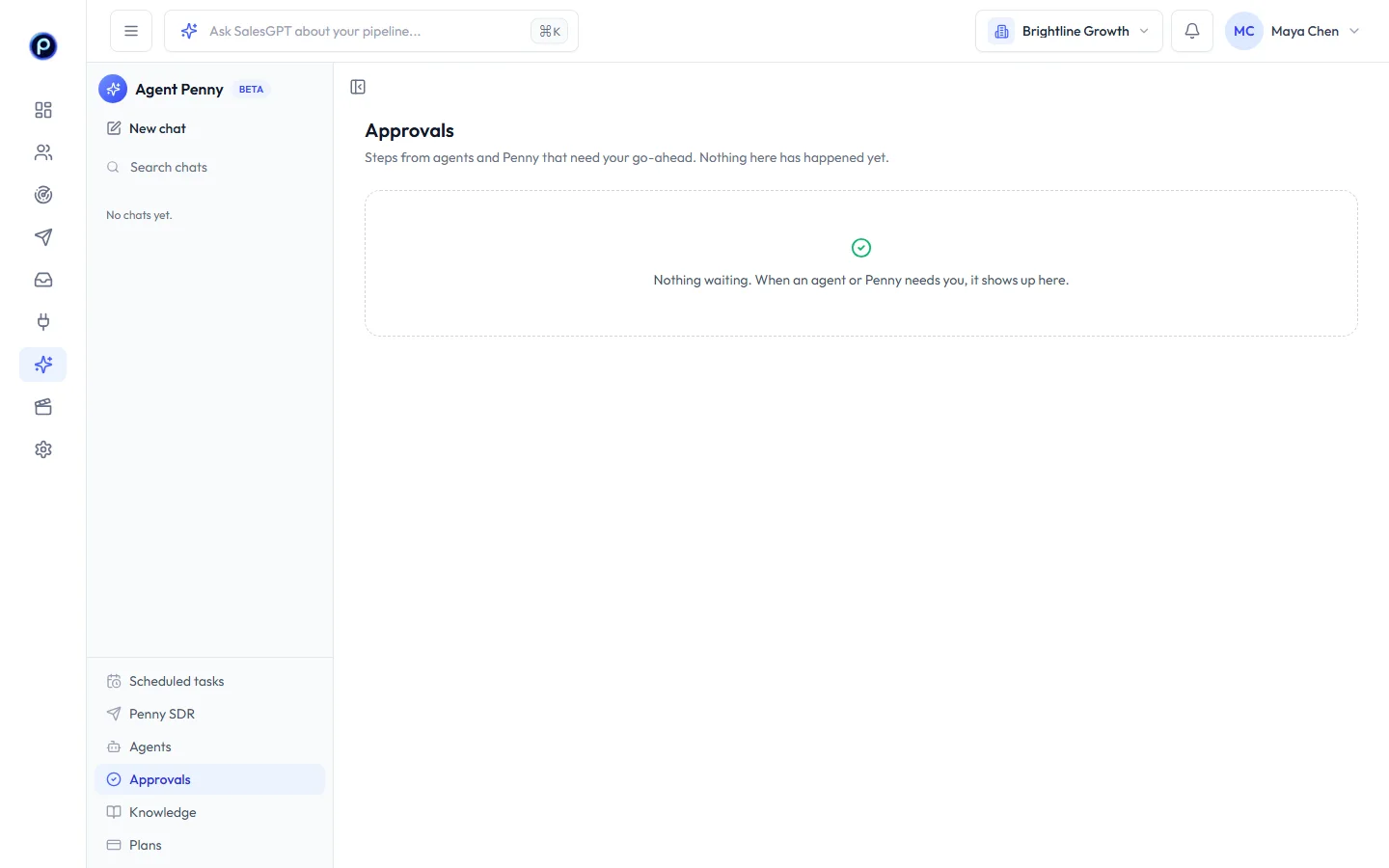The width and height of the screenshot is (1389, 868).
Task: Open the Agents section
Action: pyautogui.click(x=210, y=746)
